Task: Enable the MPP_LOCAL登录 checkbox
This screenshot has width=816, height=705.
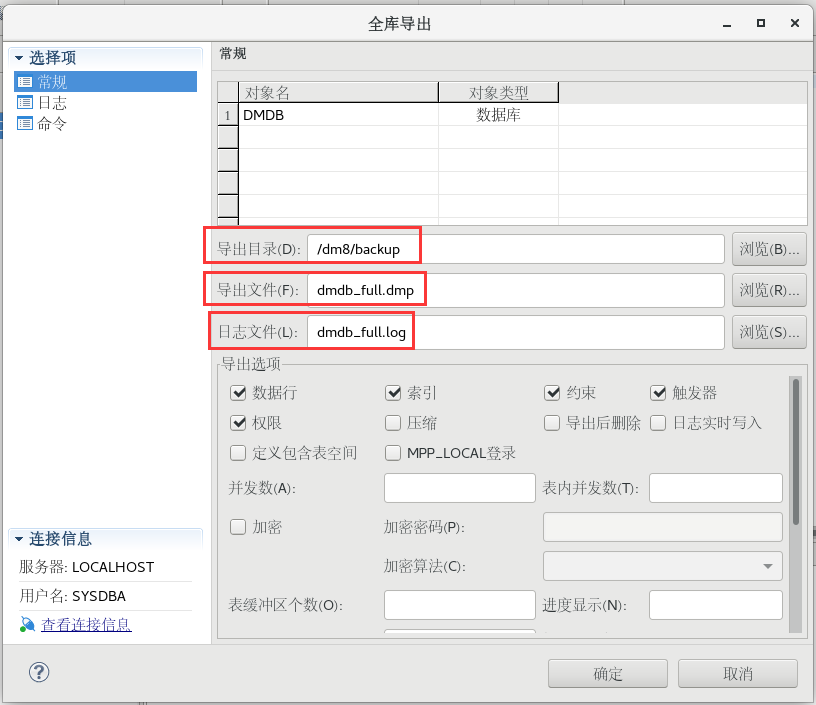Action: click(x=393, y=453)
